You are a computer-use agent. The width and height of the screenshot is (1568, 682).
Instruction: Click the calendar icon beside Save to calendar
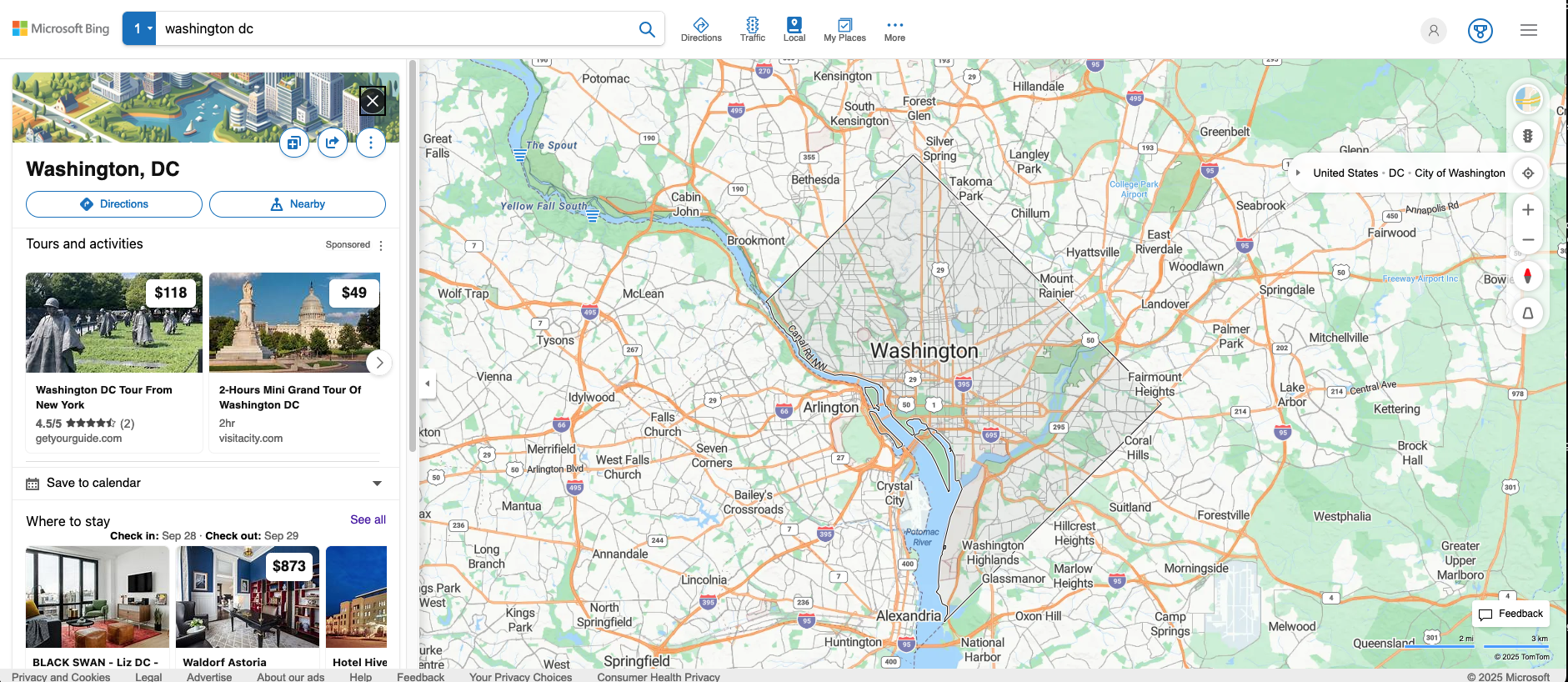tap(33, 484)
